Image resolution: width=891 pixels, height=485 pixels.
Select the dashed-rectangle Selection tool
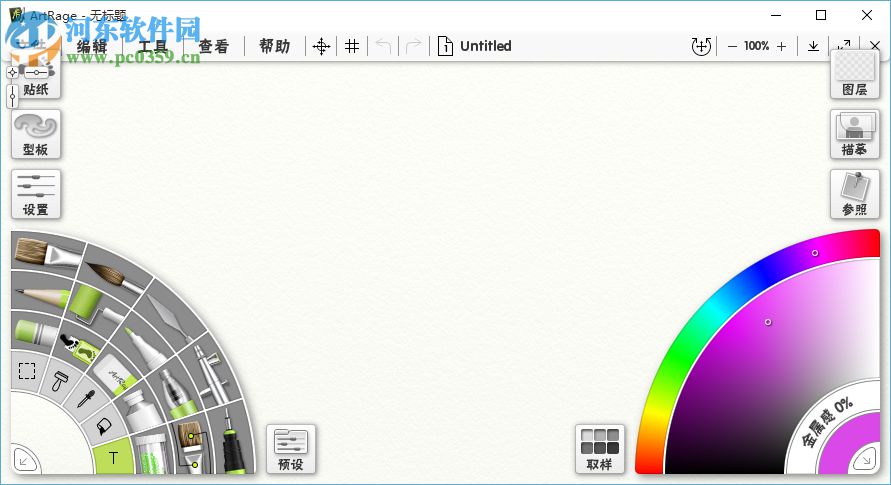[x=27, y=371]
